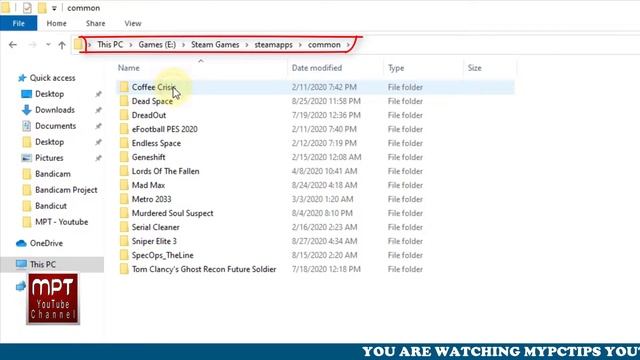Expand the chevron after 'This PC' breadcrumb
The width and height of the screenshot is (640, 360).
coord(131,45)
